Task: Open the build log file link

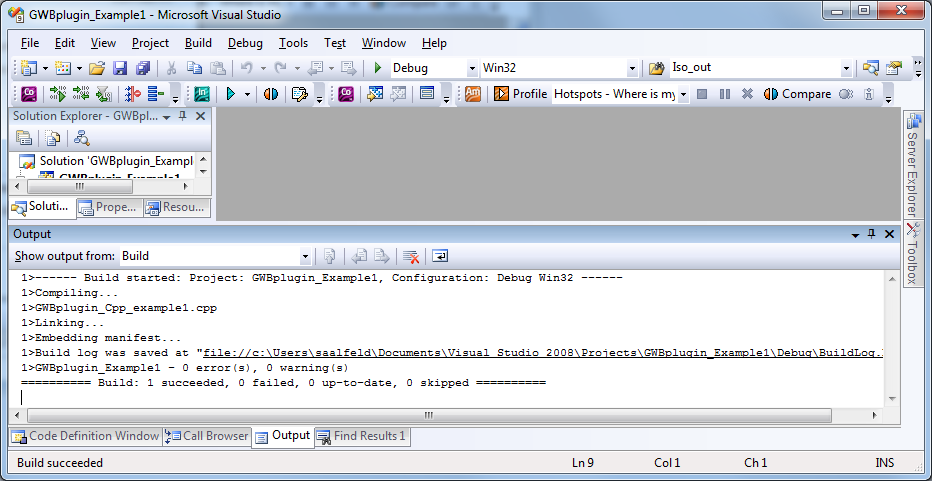Action: pyautogui.click(x=544, y=353)
